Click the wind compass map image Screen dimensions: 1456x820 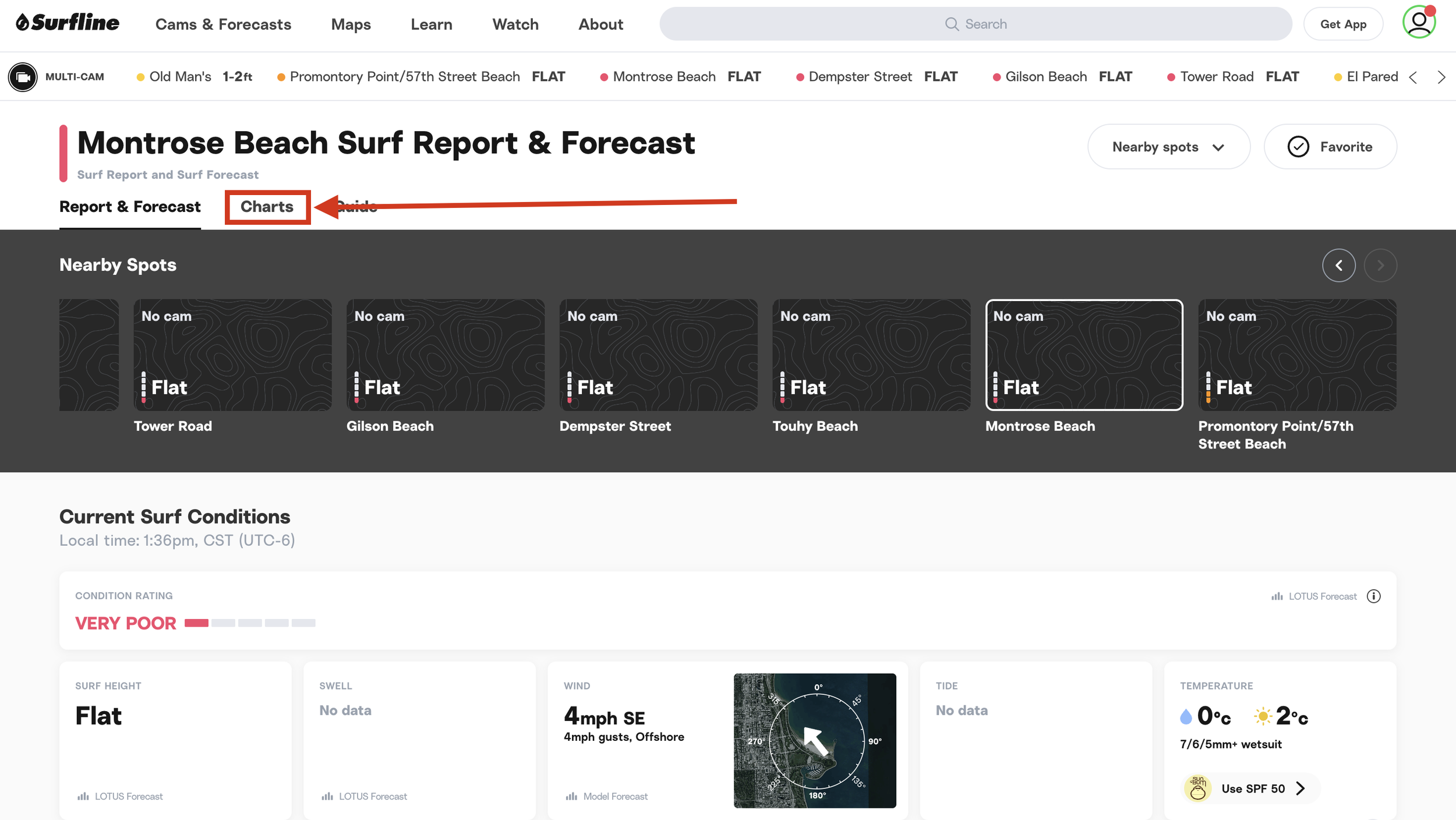click(814, 740)
